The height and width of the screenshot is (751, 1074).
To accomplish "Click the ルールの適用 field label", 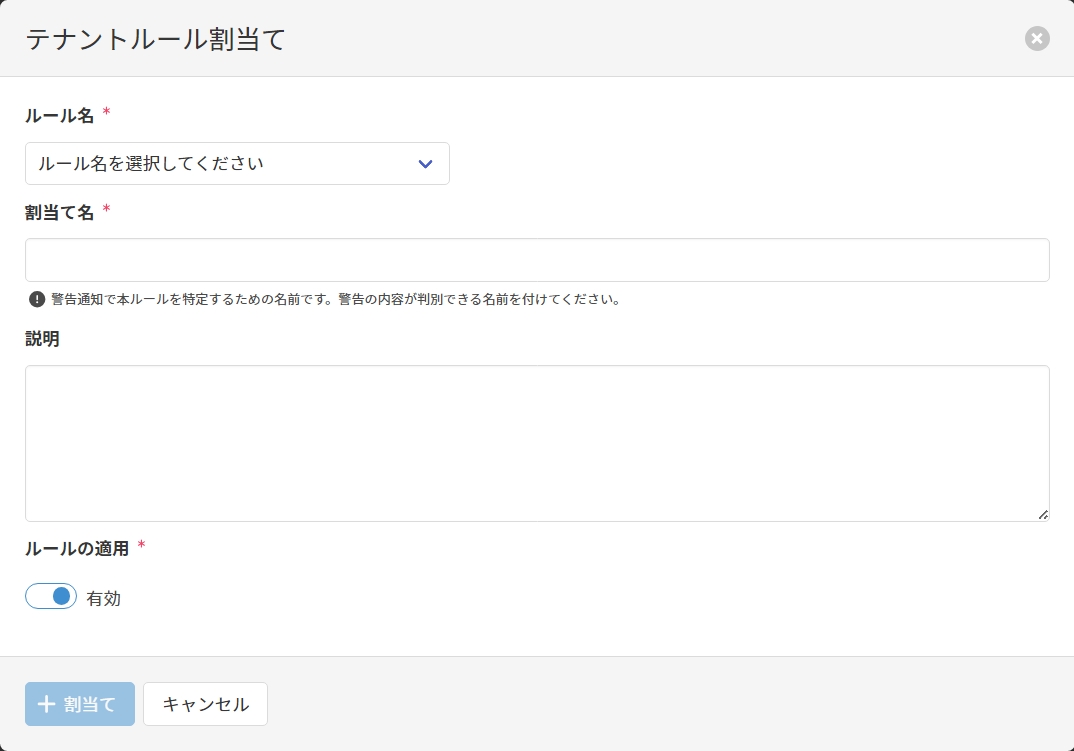I will coord(77,548).
